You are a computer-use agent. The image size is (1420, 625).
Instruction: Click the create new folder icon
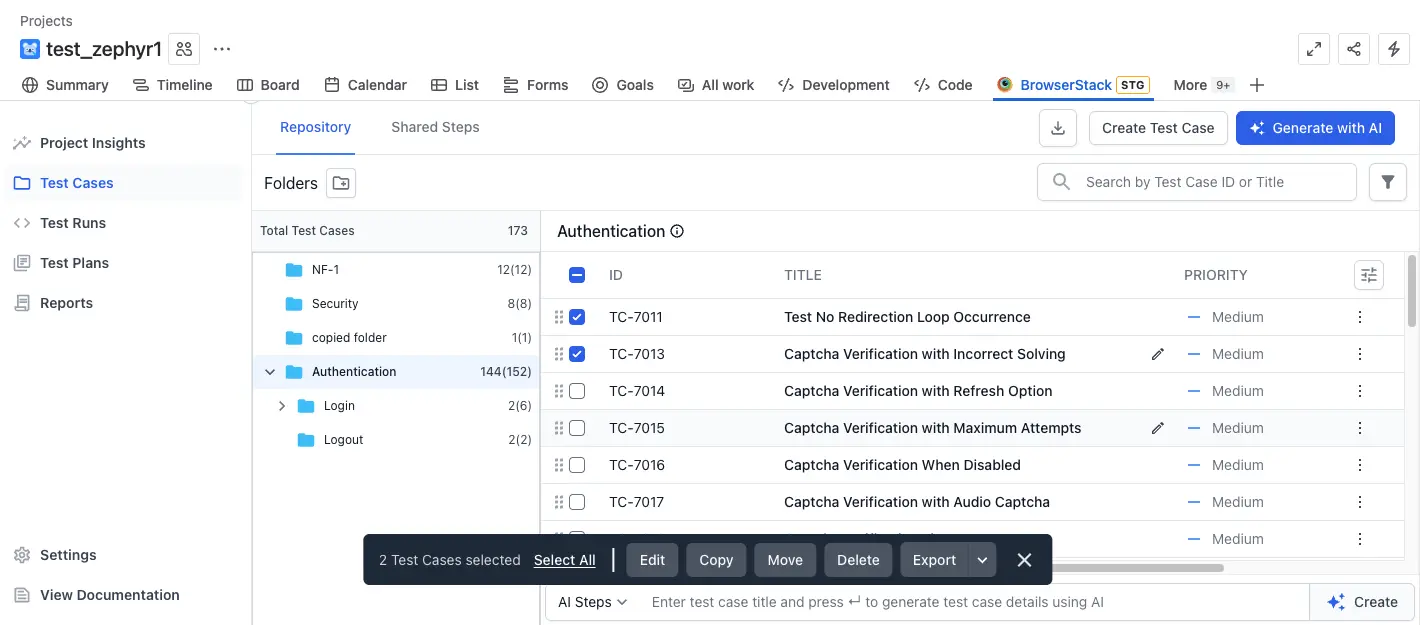click(341, 183)
